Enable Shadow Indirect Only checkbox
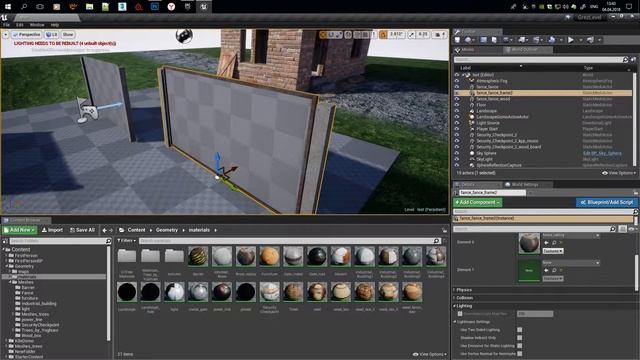This screenshot has width=640, height=360. (x=520, y=338)
